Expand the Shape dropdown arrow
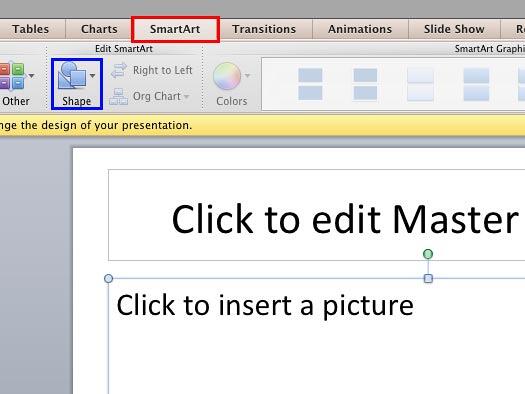525x394 pixels. point(92,76)
